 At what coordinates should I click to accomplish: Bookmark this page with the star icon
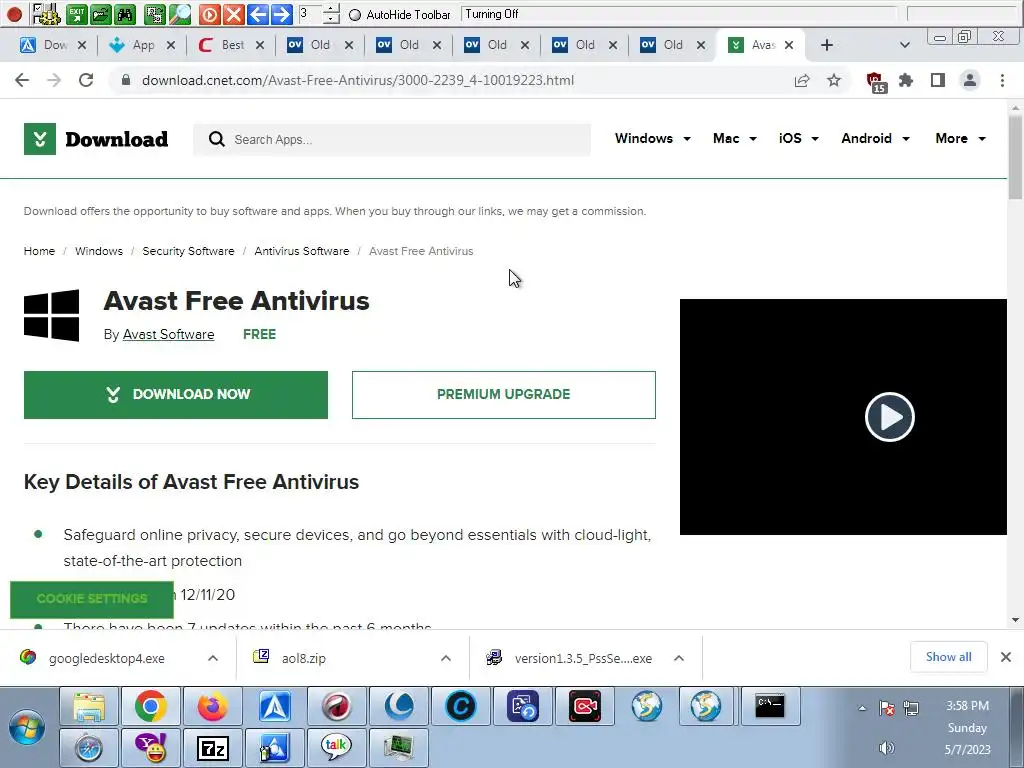pyautogui.click(x=834, y=80)
